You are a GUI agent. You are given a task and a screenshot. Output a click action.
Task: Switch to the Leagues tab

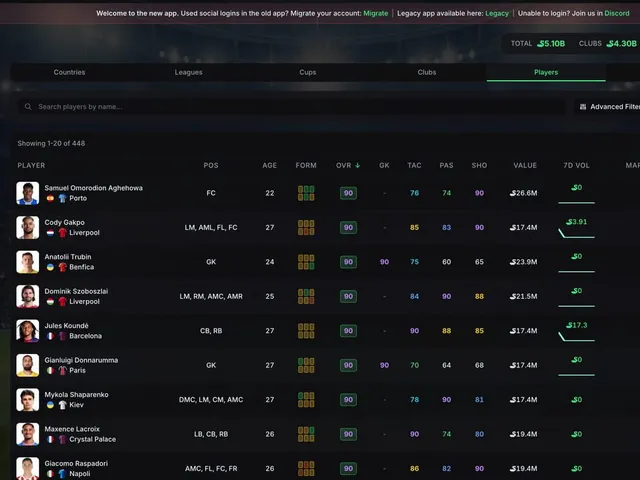pos(189,72)
